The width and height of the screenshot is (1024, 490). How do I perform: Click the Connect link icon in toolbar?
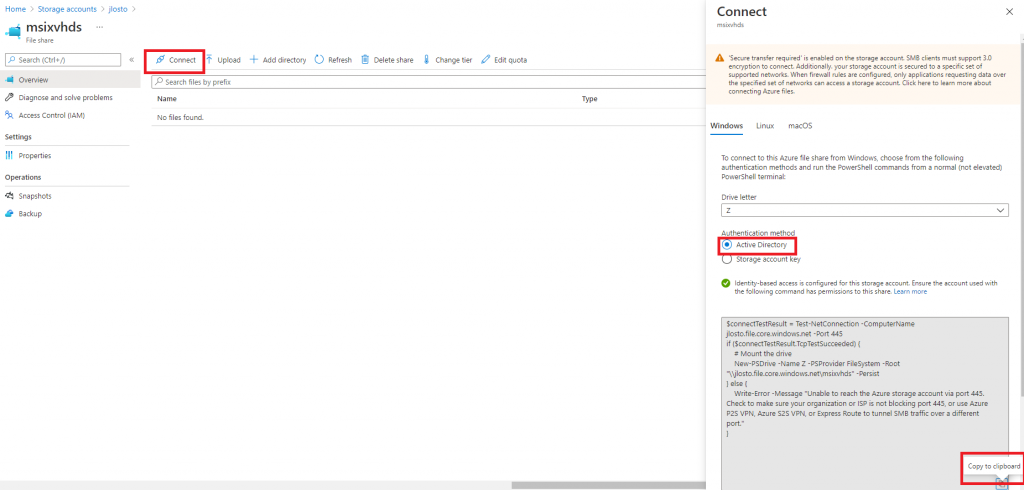(x=159, y=59)
